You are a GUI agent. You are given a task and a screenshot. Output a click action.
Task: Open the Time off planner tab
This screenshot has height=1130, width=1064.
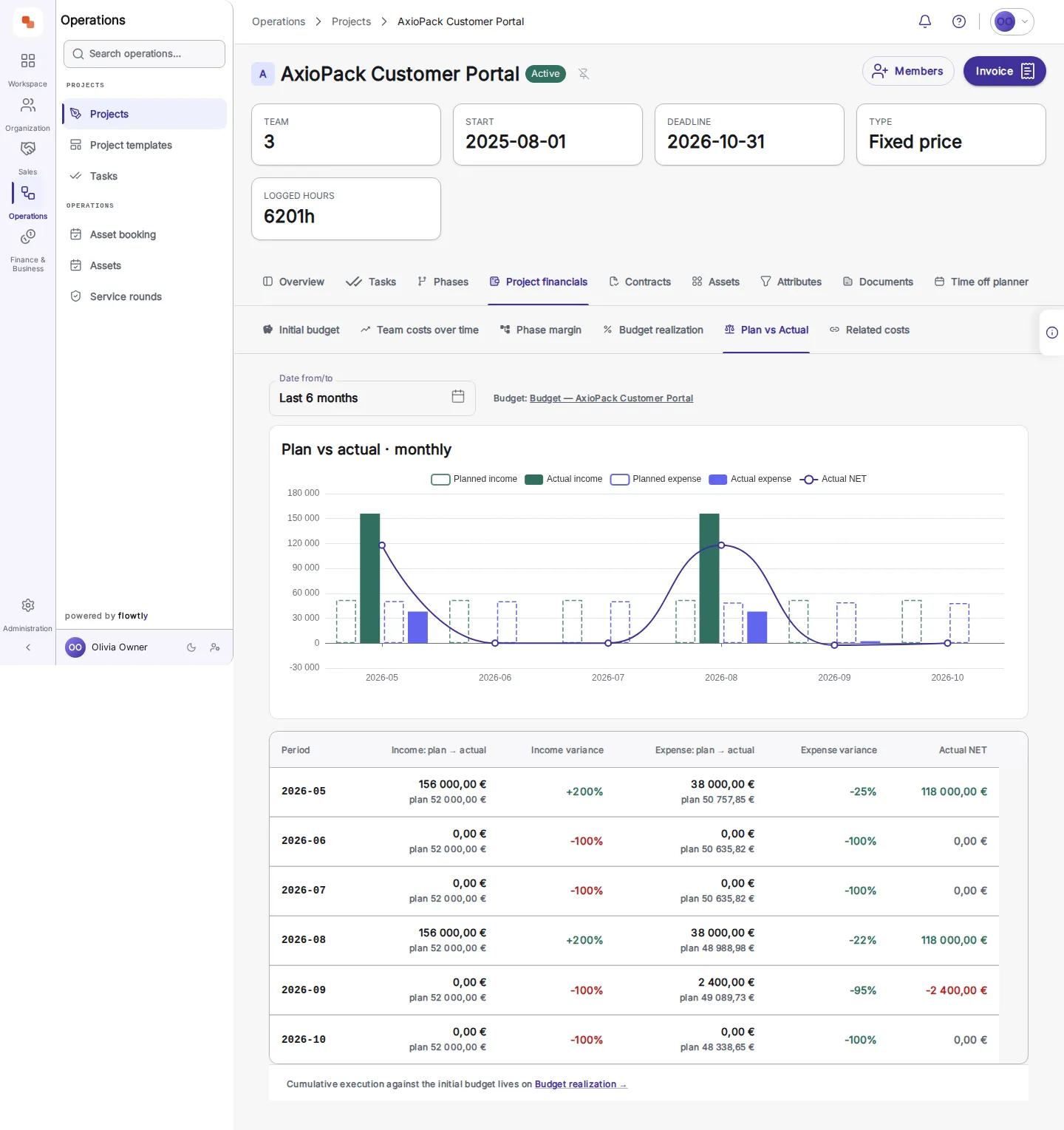981,282
